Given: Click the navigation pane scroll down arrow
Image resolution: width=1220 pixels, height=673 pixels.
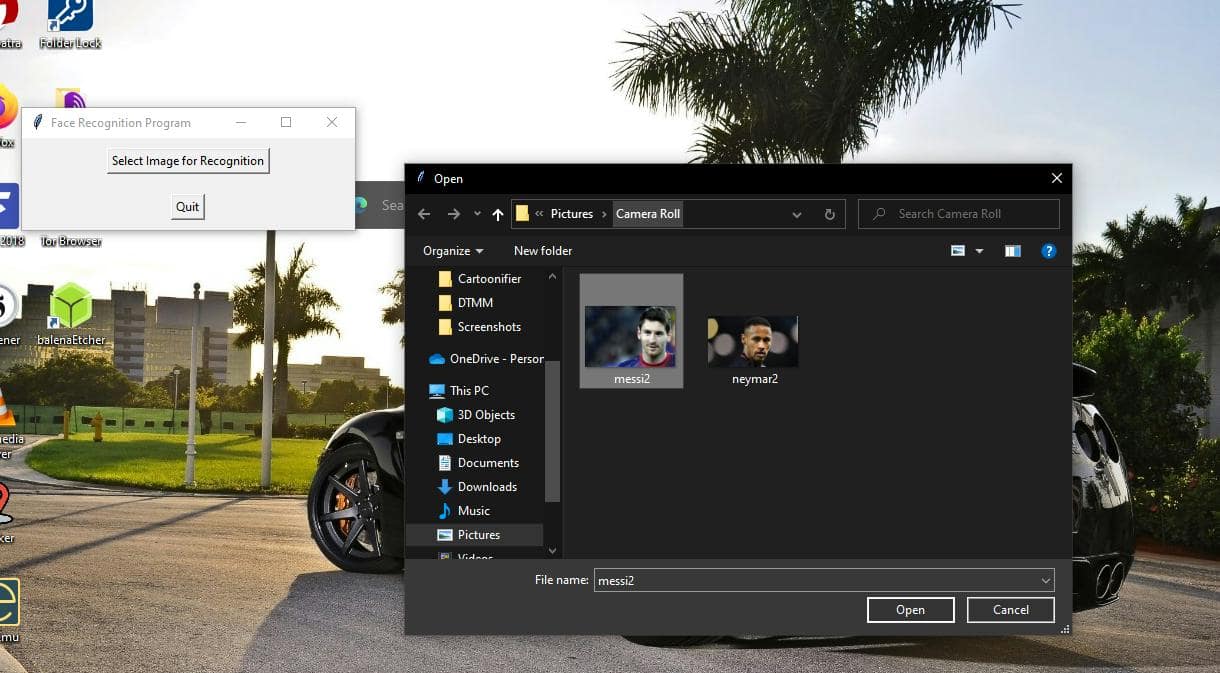Looking at the screenshot, I should (x=553, y=550).
